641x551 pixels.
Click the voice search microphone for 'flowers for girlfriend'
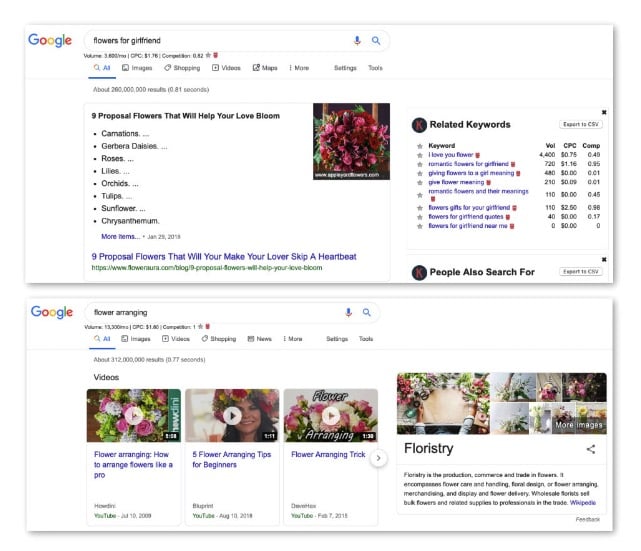357,41
